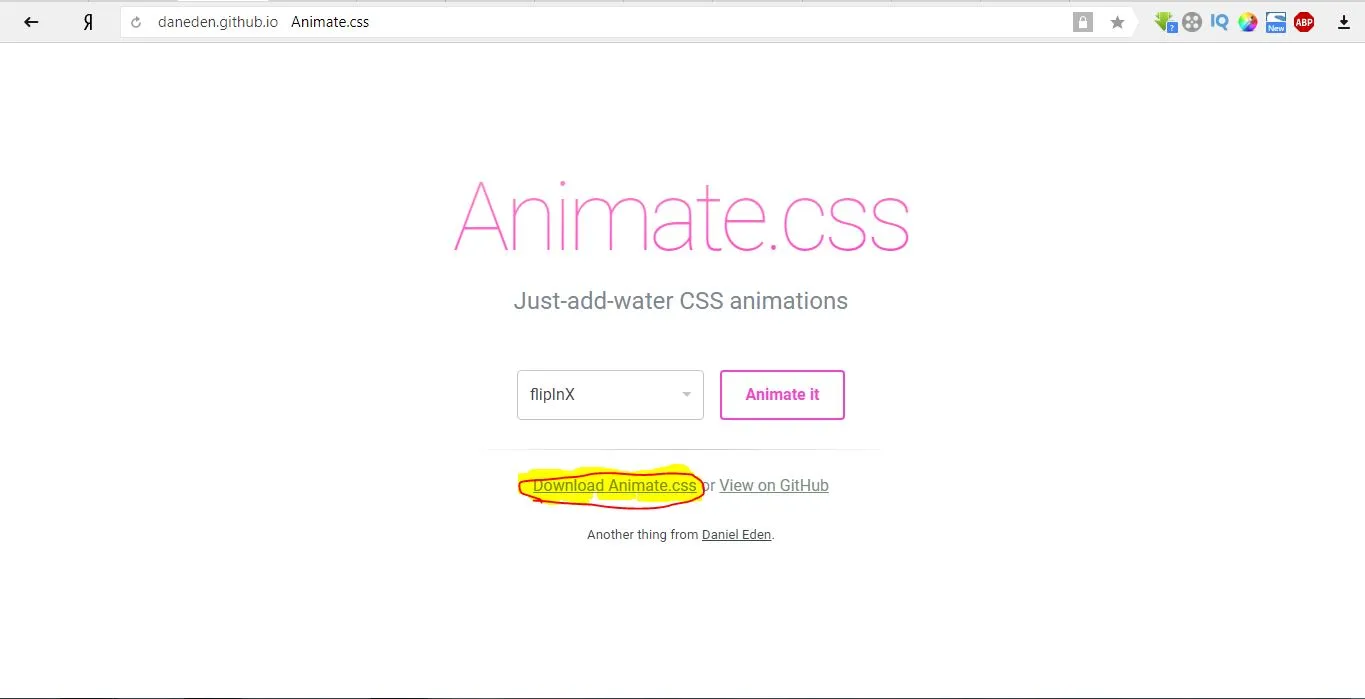The height and width of the screenshot is (699, 1365).
Task: Open the green download-arrow extension
Action: 1165,22
